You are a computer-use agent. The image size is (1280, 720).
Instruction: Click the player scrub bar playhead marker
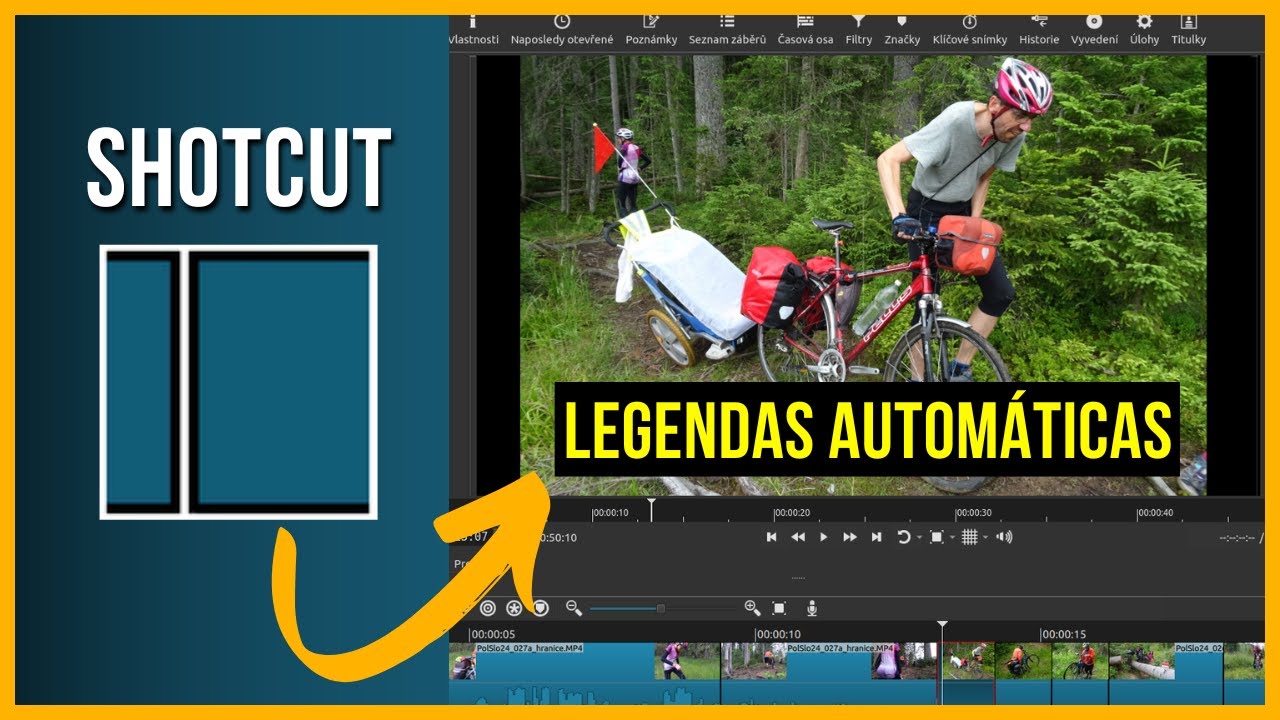pos(651,509)
